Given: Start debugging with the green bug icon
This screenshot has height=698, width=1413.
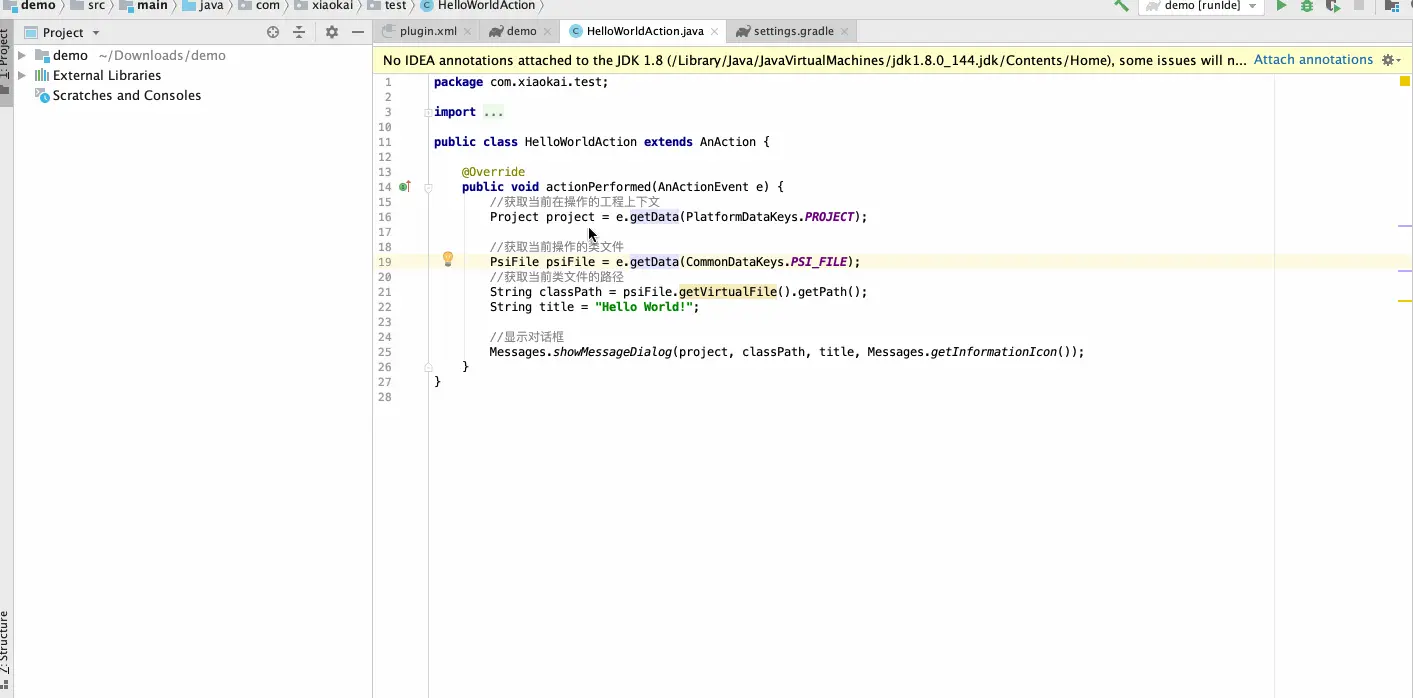Looking at the screenshot, I should [1307, 5].
